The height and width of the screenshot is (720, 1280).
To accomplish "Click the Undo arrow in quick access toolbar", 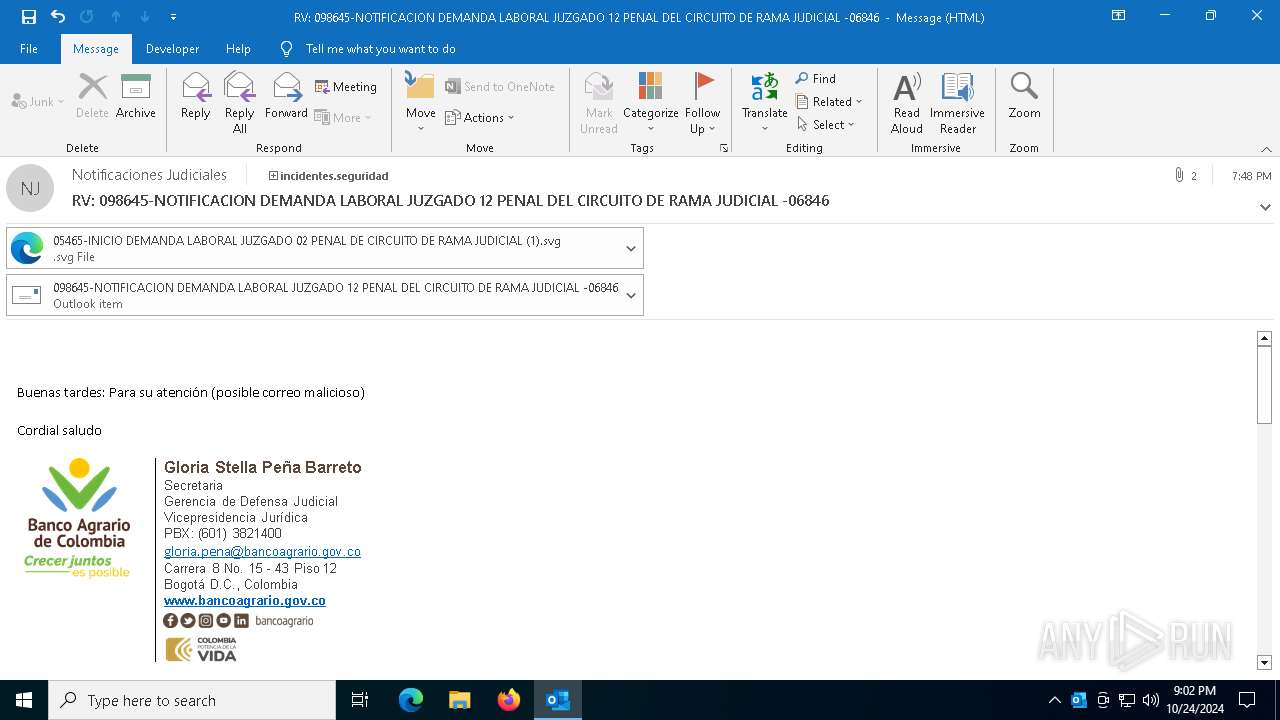I will point(57,17).
